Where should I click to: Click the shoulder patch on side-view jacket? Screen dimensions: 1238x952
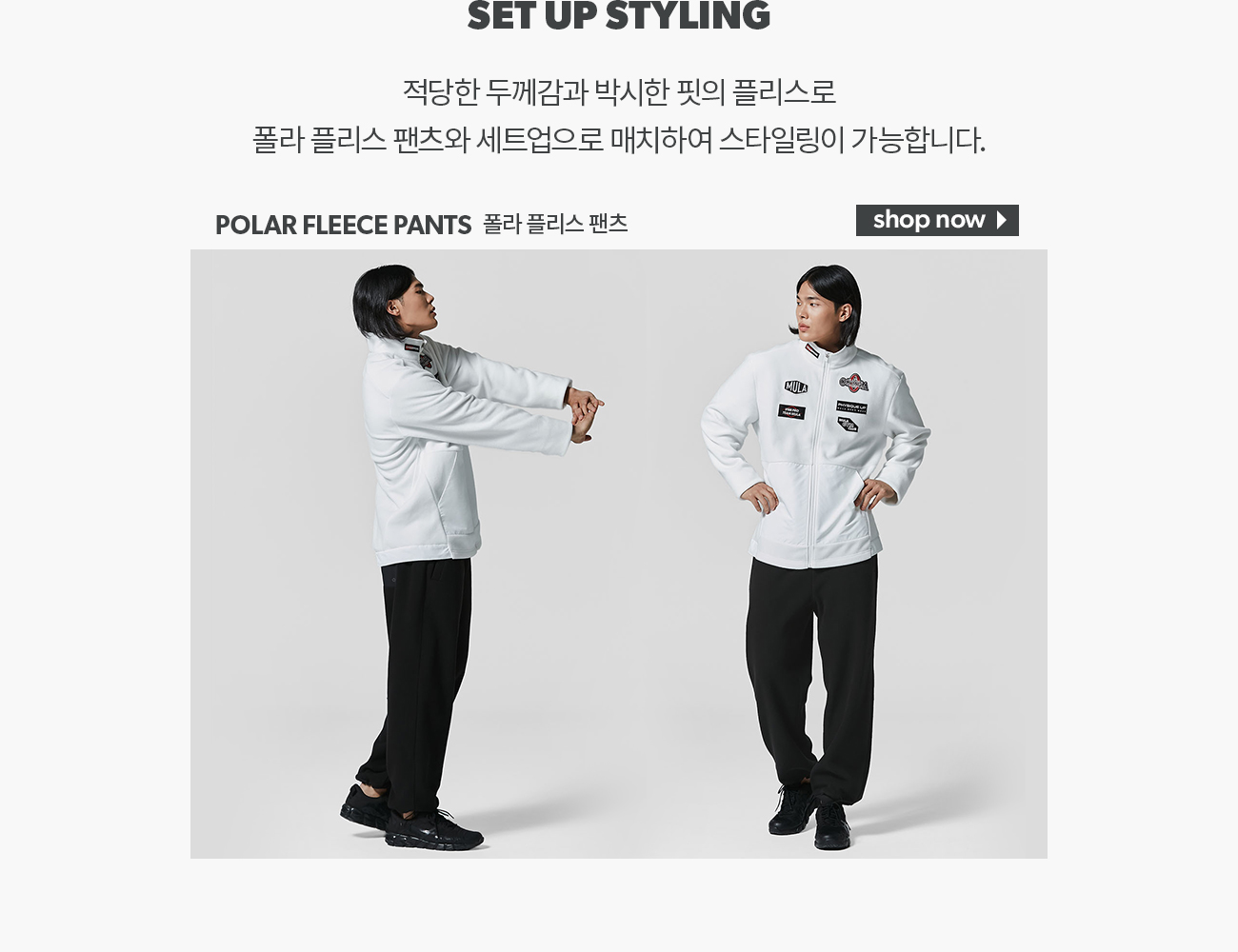[x=425, y=363]
